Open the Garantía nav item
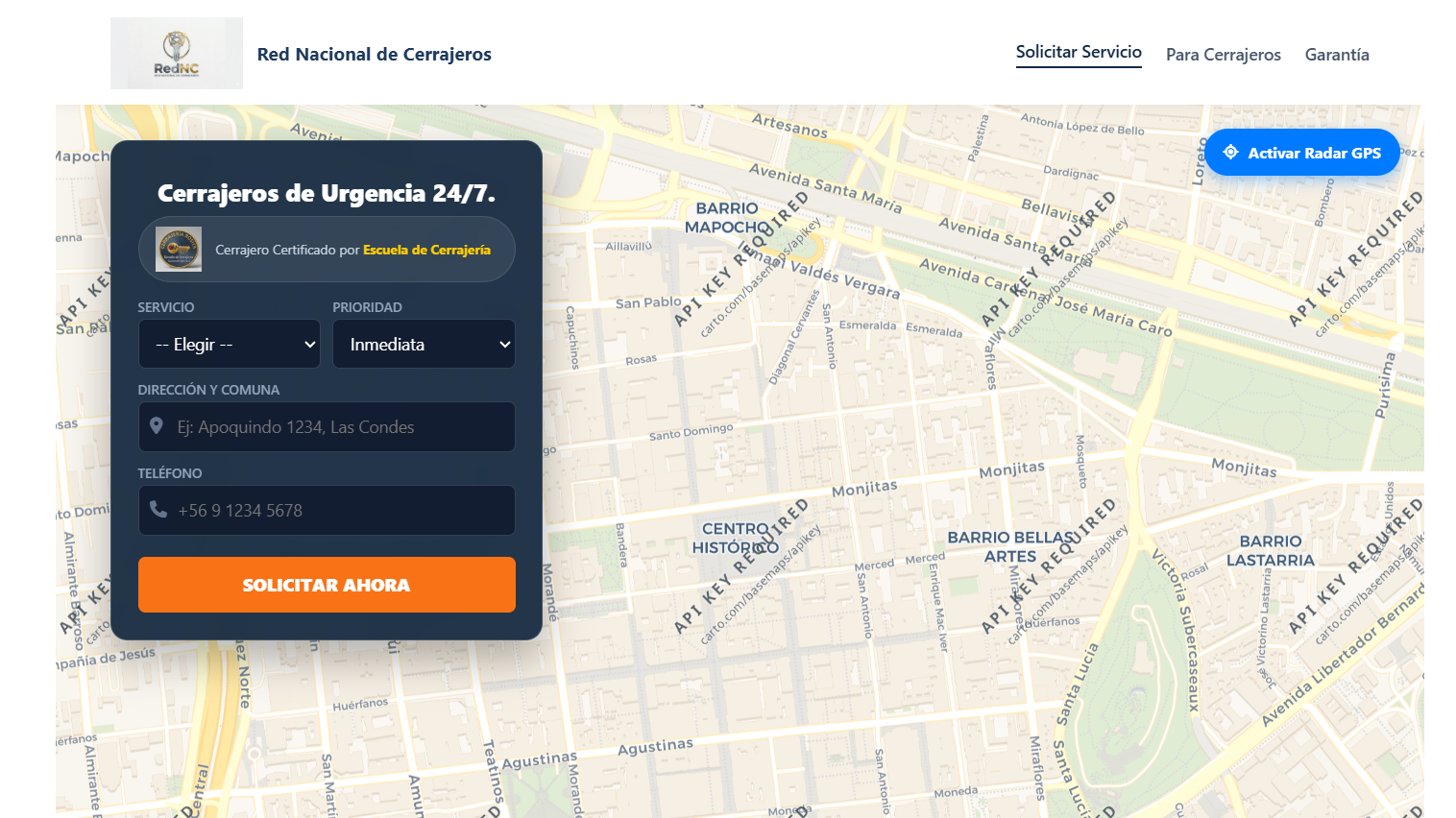The width and height of the screenshot is (1456, 818). [x=1337, y=55]
